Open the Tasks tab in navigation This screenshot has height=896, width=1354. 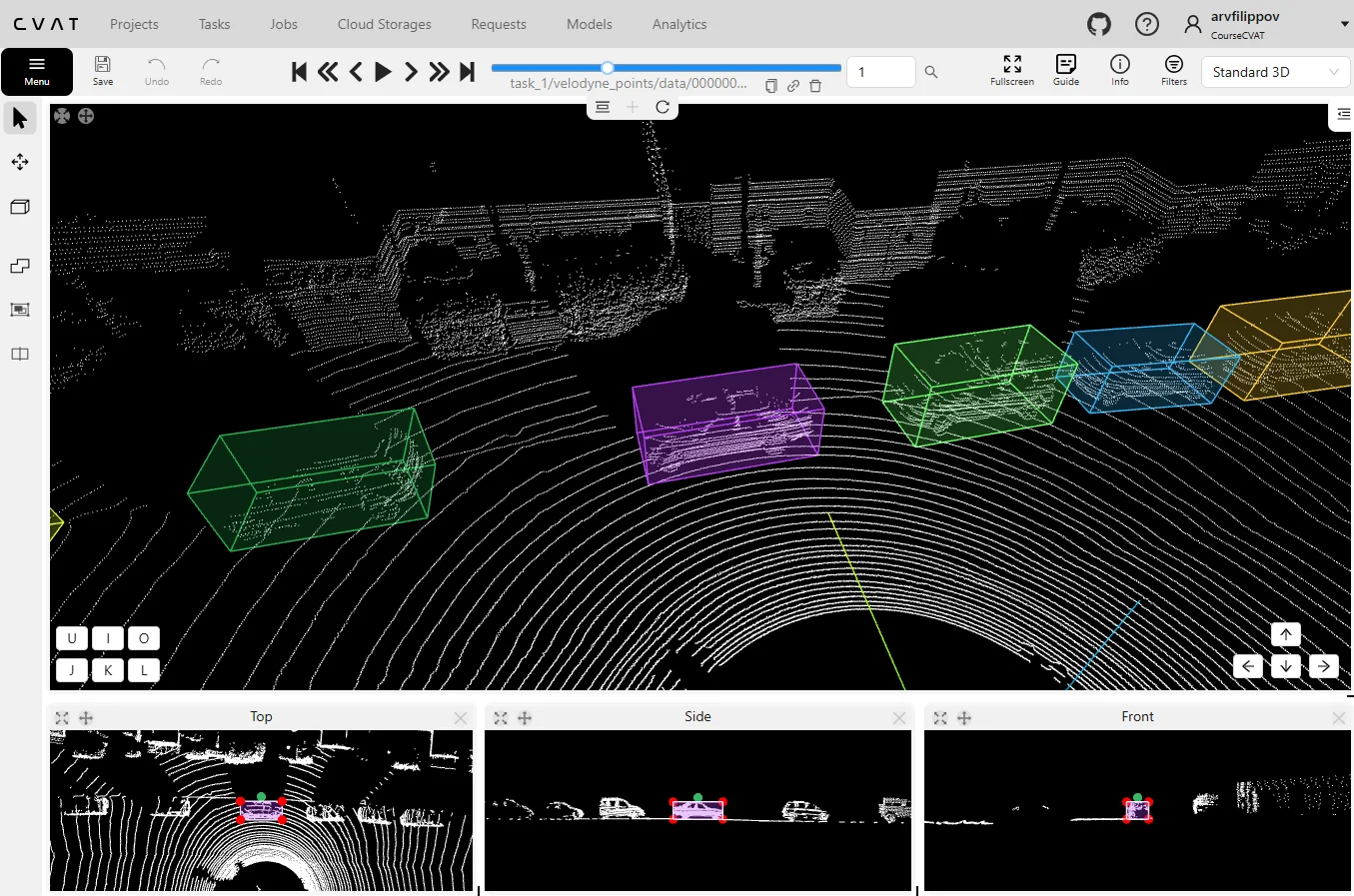point(214,24)
